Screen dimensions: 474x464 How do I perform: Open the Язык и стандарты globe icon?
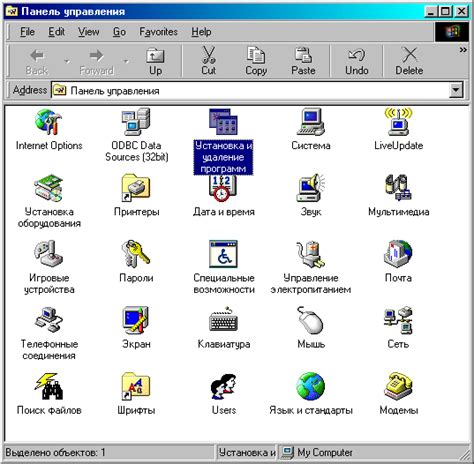[x=311, y=386]
